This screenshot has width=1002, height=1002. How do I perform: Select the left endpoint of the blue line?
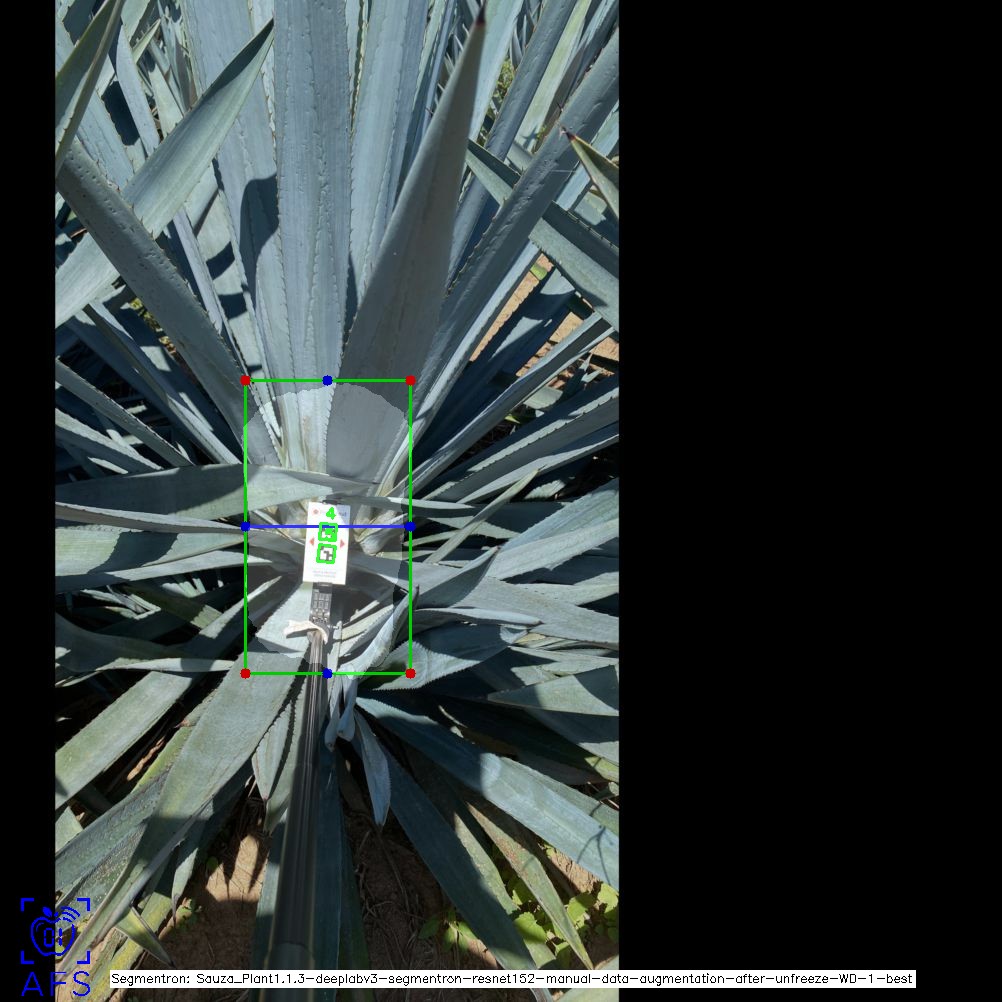246,526
